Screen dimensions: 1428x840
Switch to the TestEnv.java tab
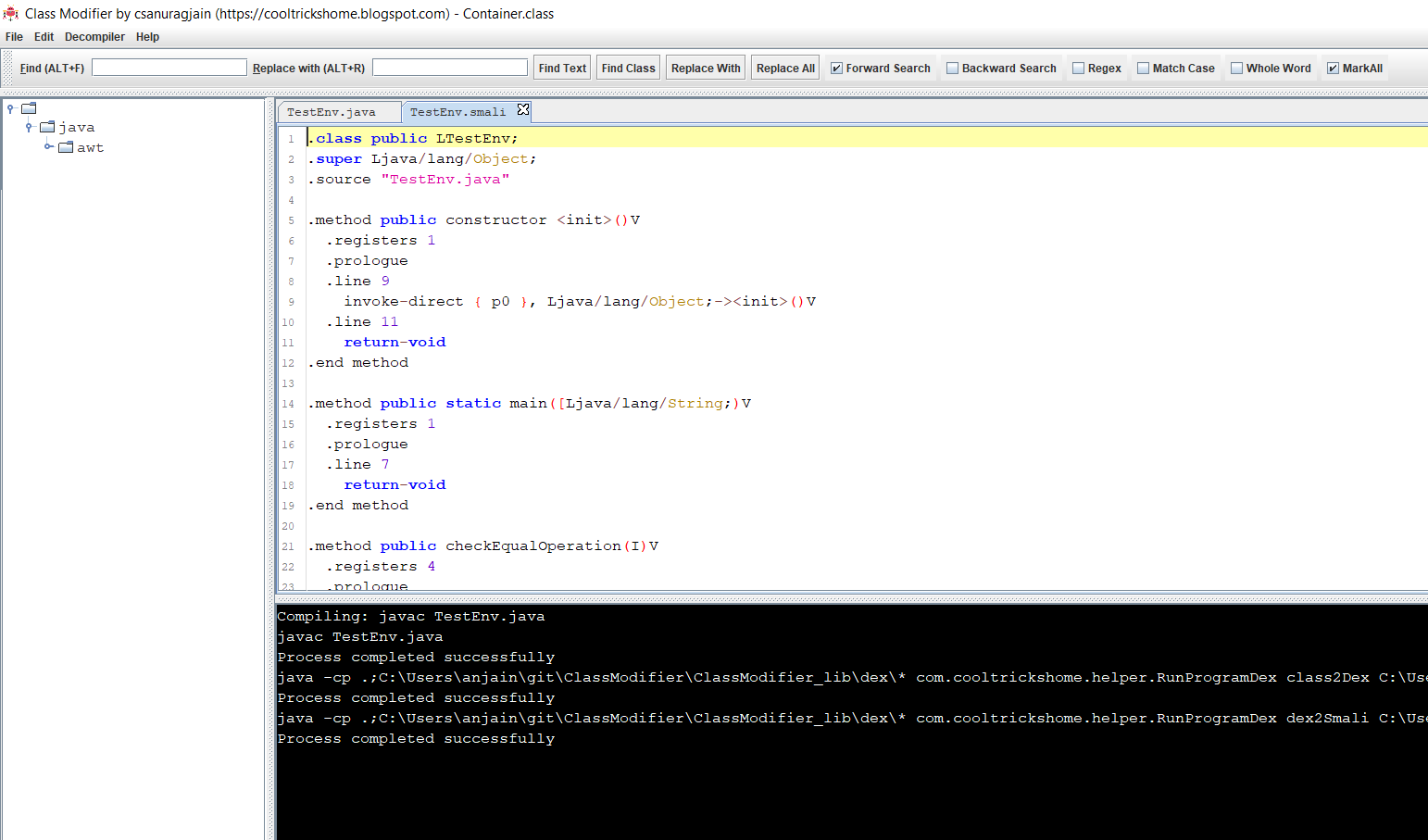click(x=338, y=111)
